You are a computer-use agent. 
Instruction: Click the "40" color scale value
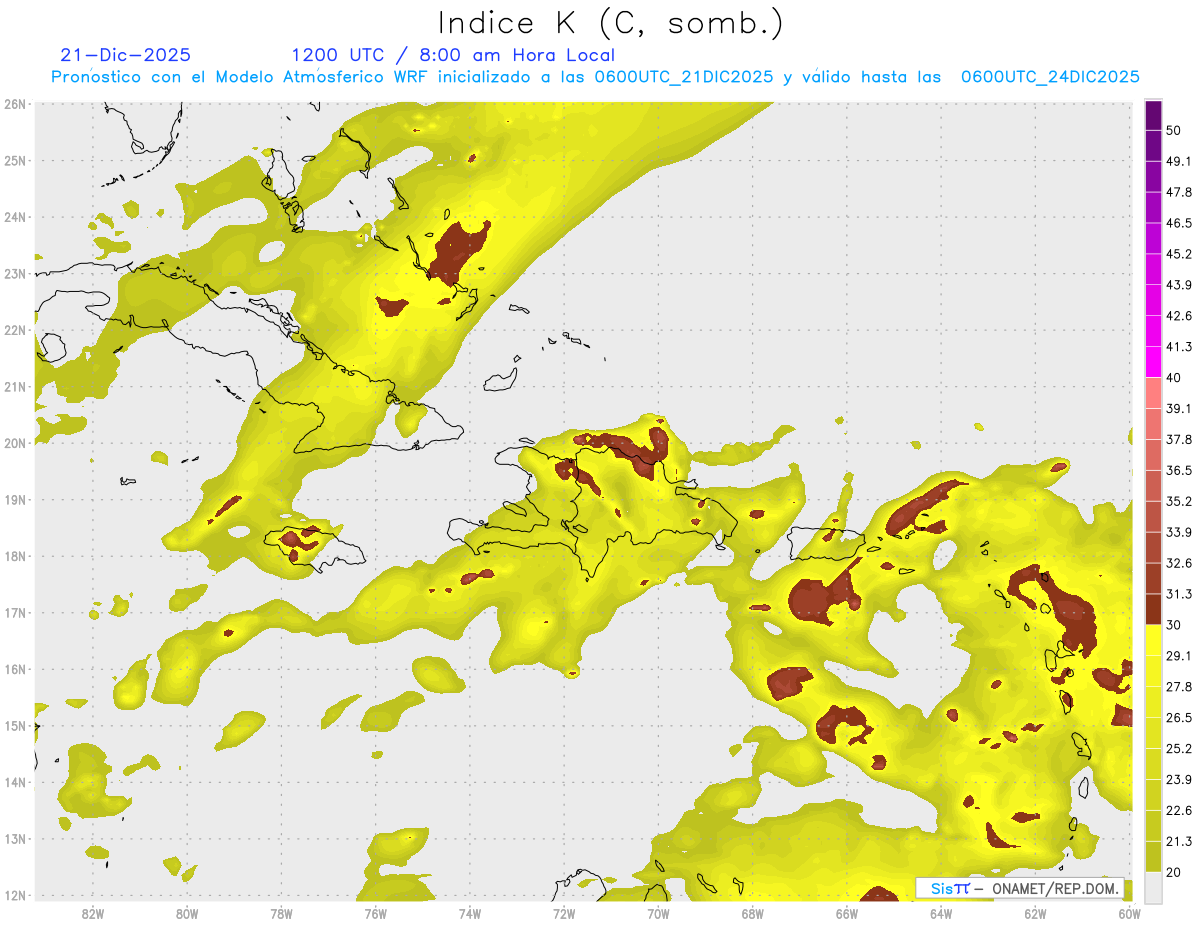[x=1174, y=377]
